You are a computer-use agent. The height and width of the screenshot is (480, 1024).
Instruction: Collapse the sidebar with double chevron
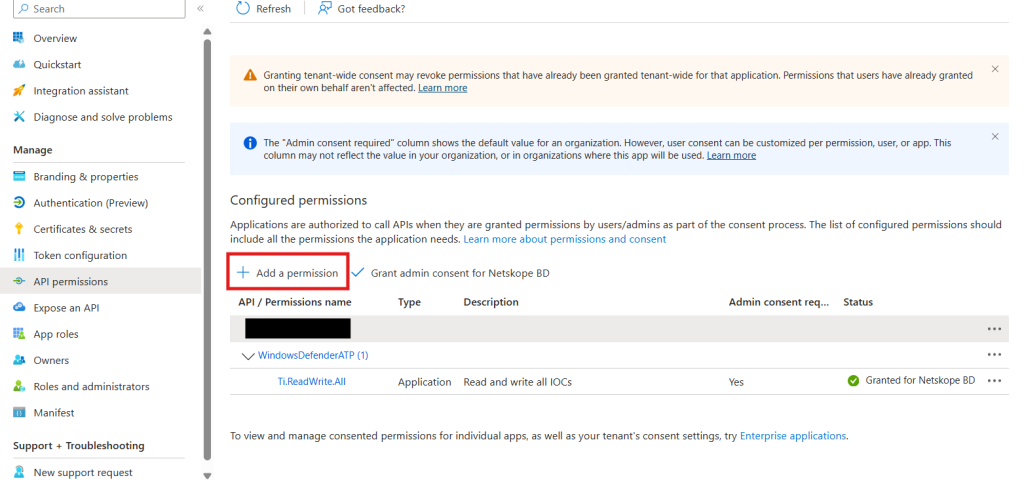(200, 8)
